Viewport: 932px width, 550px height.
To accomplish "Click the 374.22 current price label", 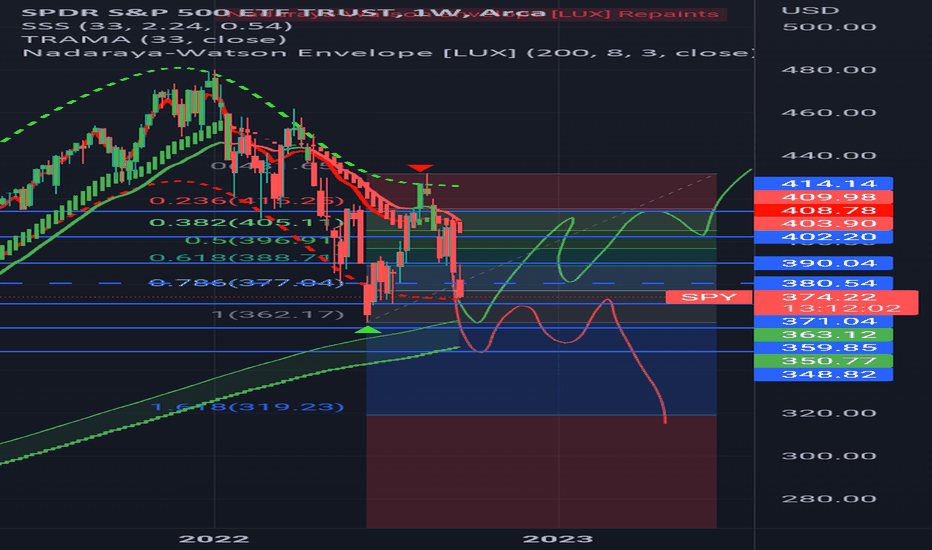I will click(829, 297).
